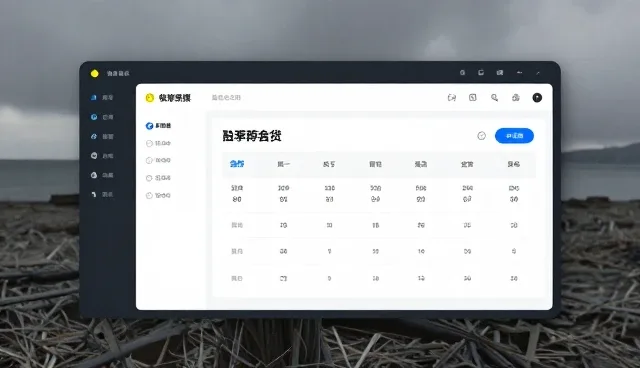
Task: Select the active blue-icon item in inner sidebar
Action: point(158,126)
